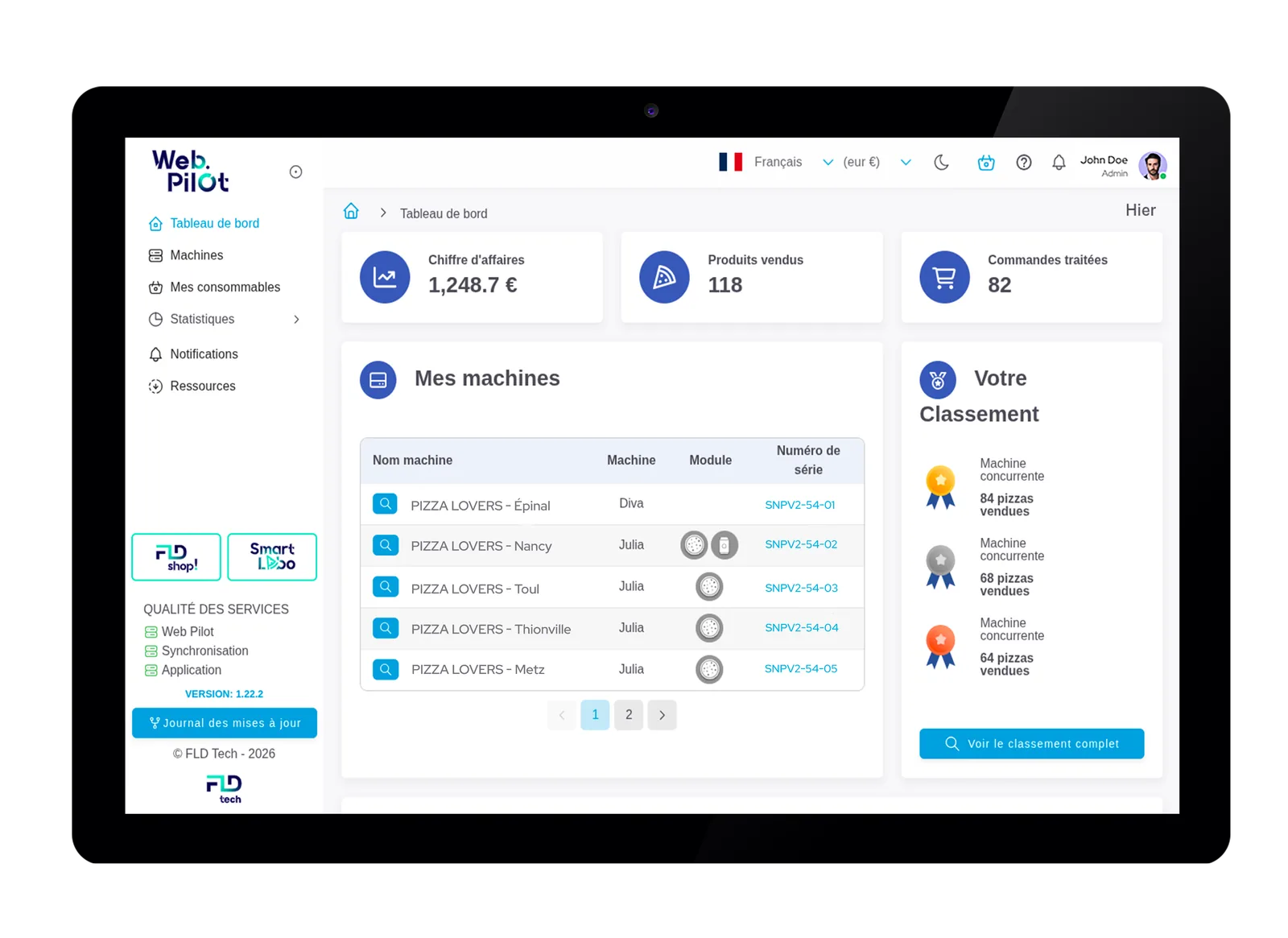
Task: Open details for PIZZA LOVERS - Nancy via magnifier icon
Action: [x=386, y=545]
